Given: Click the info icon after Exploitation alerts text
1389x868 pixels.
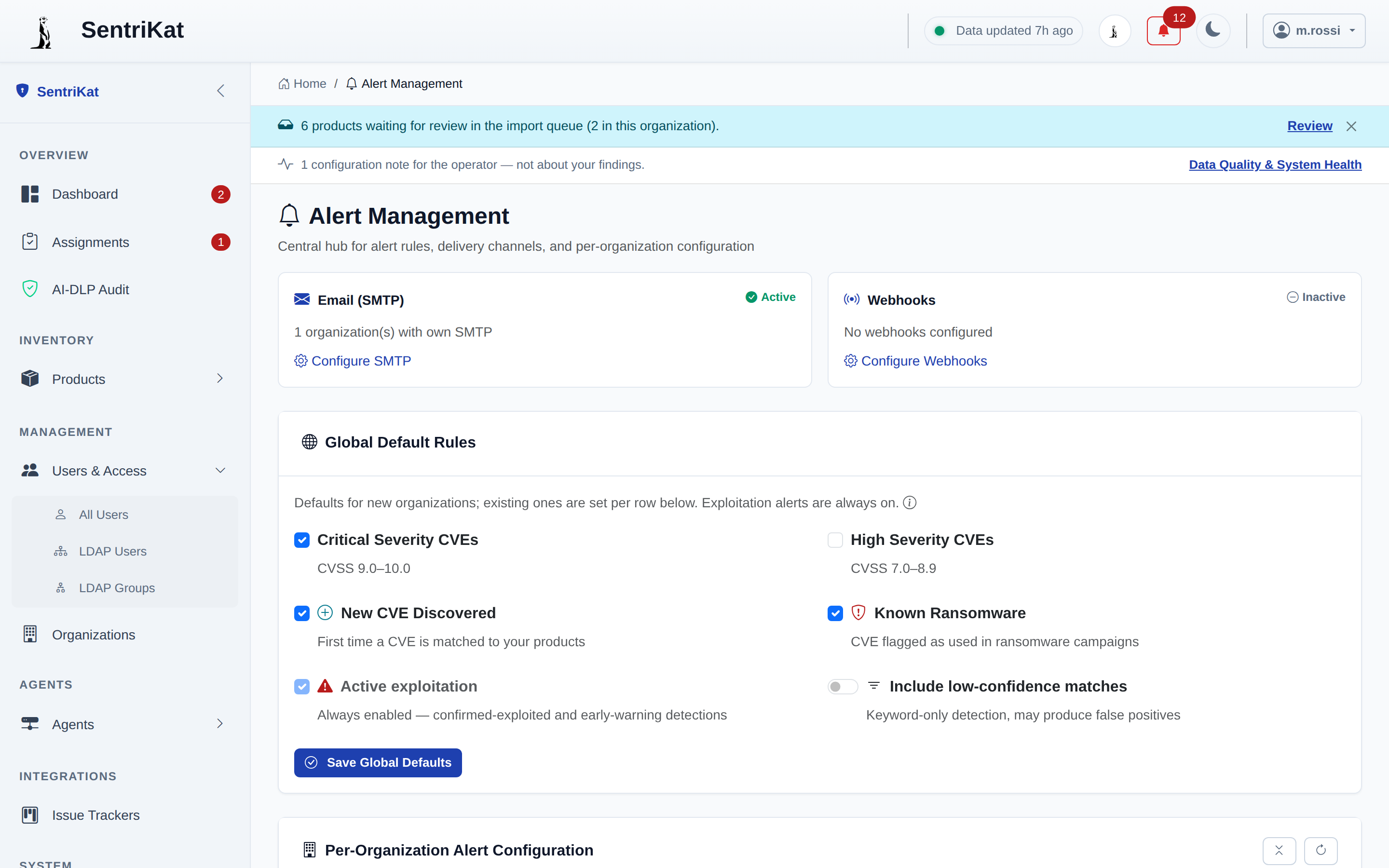Looking at the screenshot, I should pyautogui.click(x=909, y=503).
